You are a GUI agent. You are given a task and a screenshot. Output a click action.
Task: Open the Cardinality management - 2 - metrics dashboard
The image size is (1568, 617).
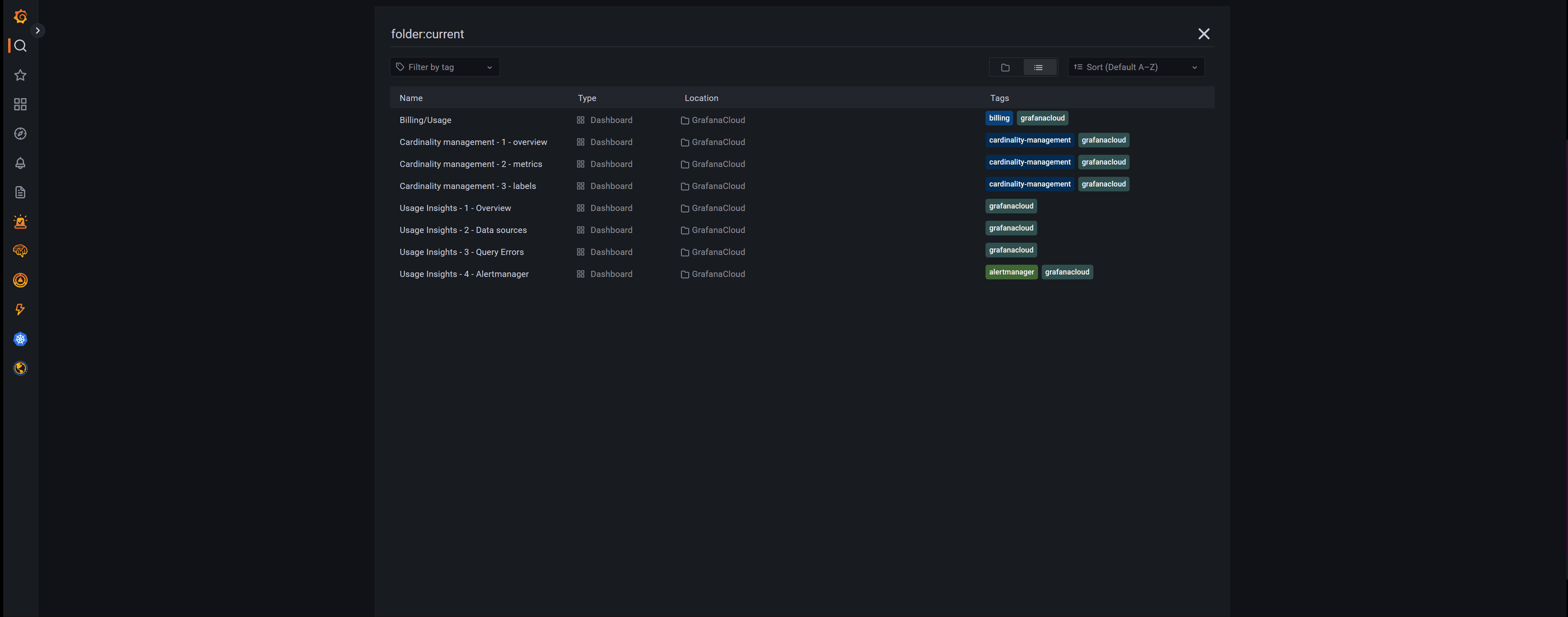coord(471,163)
